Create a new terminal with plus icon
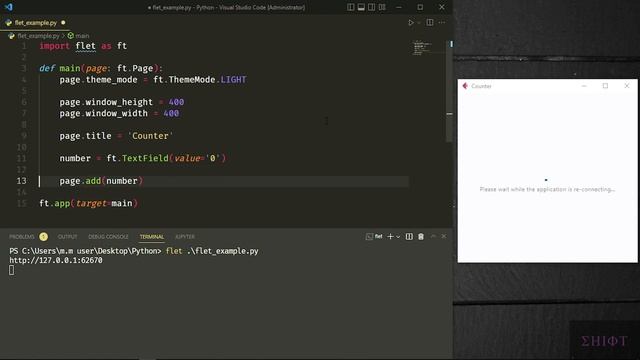640x360 pixels. [x=390, y=236]
